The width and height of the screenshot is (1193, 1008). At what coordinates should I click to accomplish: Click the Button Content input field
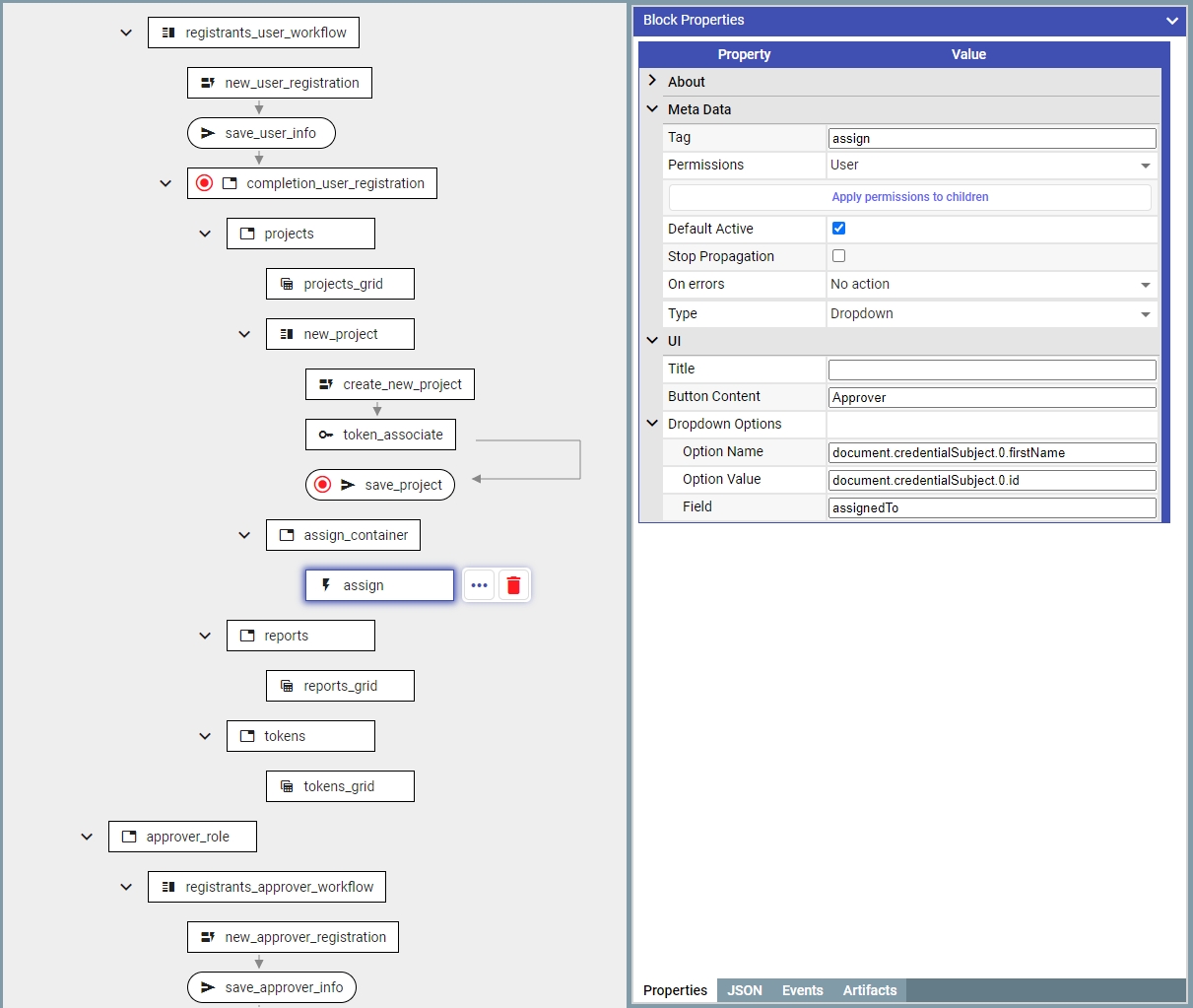click(x=991, y=397)
